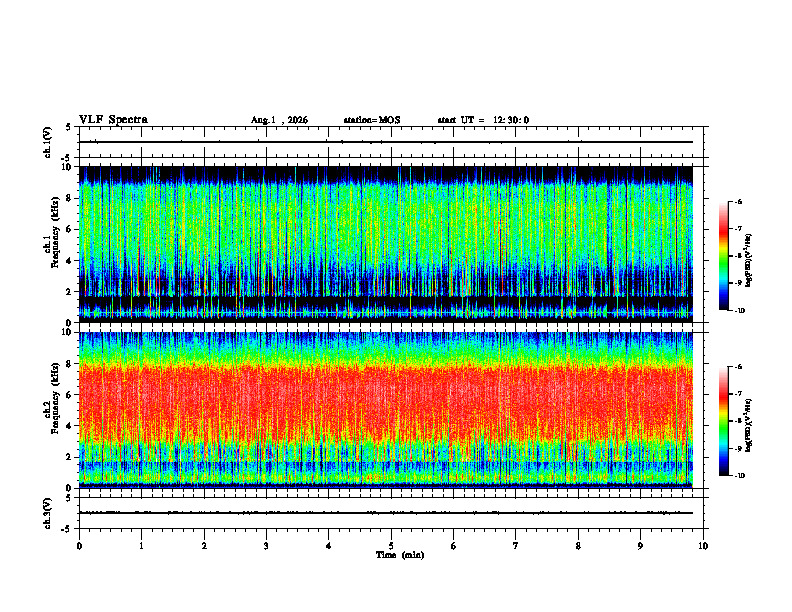
Task: Click the time axis tick label '5'
Action: [x=391, y=546]
